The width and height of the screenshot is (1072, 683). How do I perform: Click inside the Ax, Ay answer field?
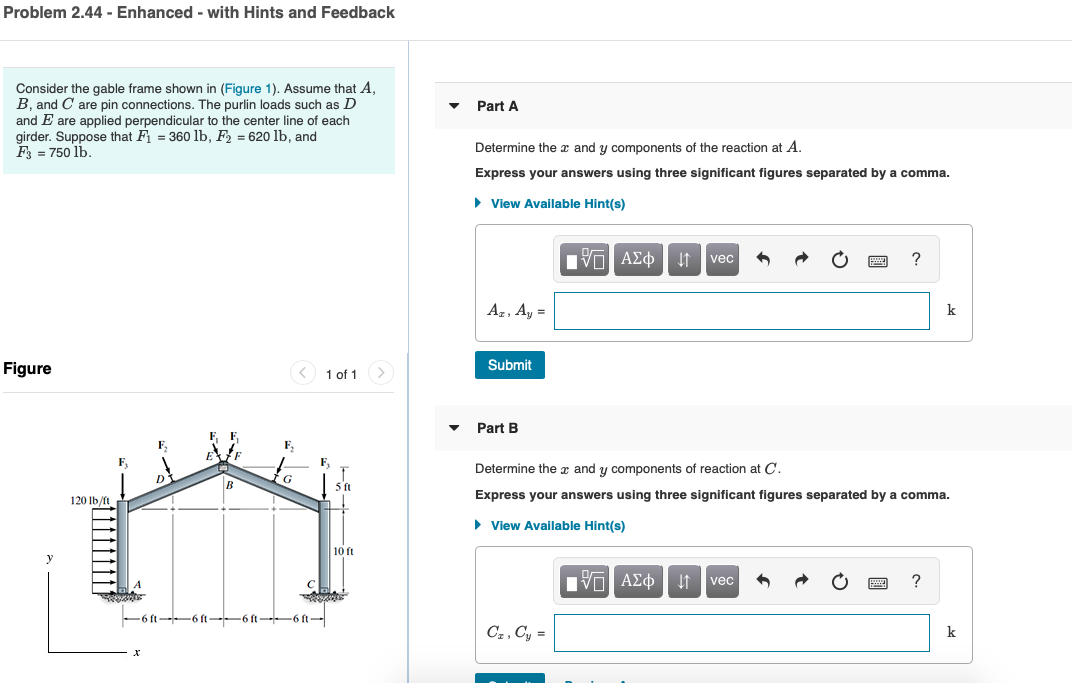coord(740,310)
